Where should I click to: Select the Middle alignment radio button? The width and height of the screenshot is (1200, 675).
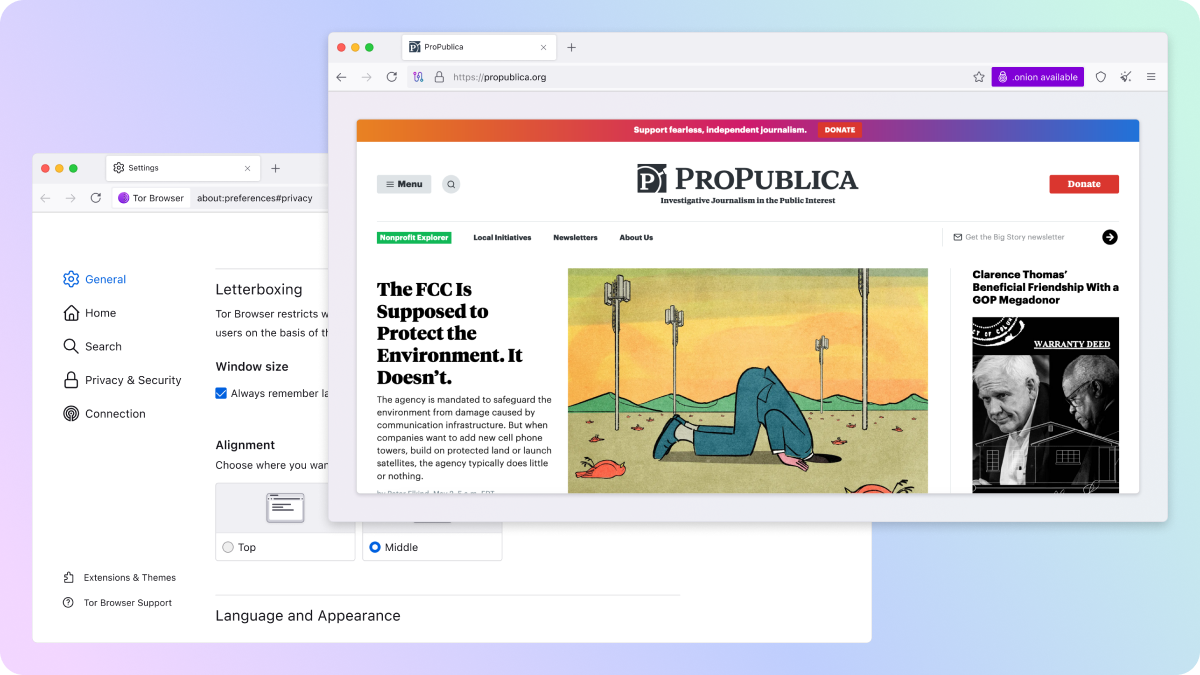coord(375,547)
